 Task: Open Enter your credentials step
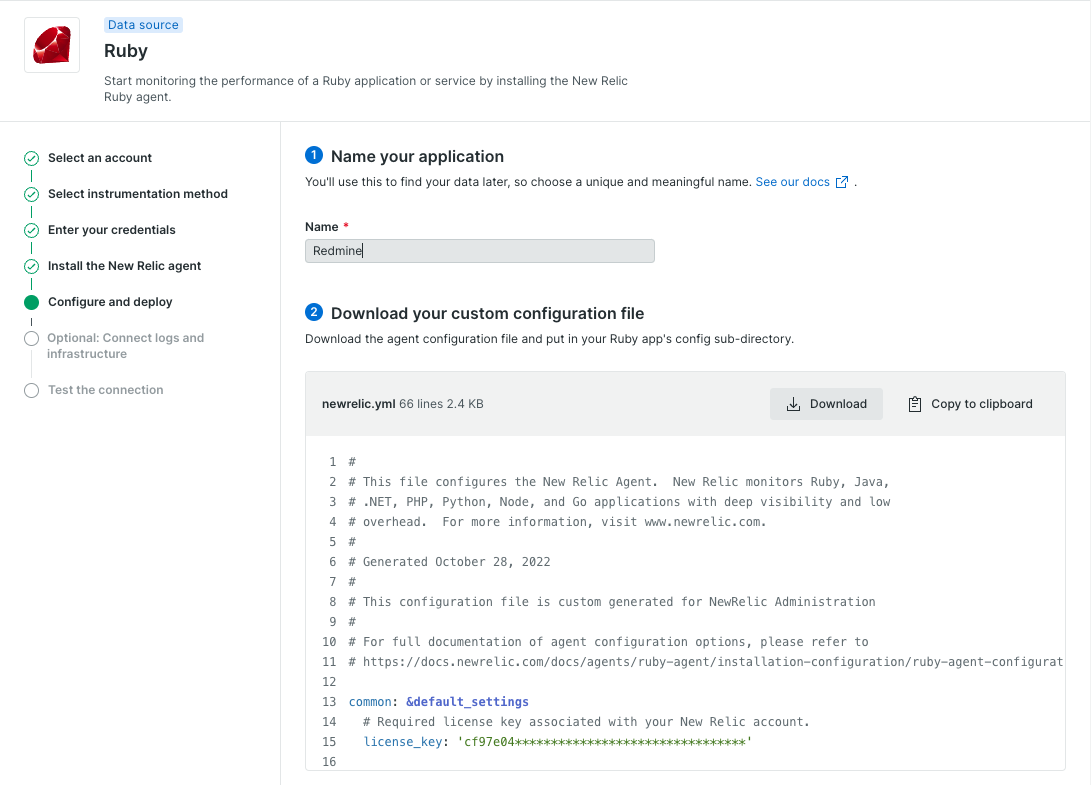[111, 230]
